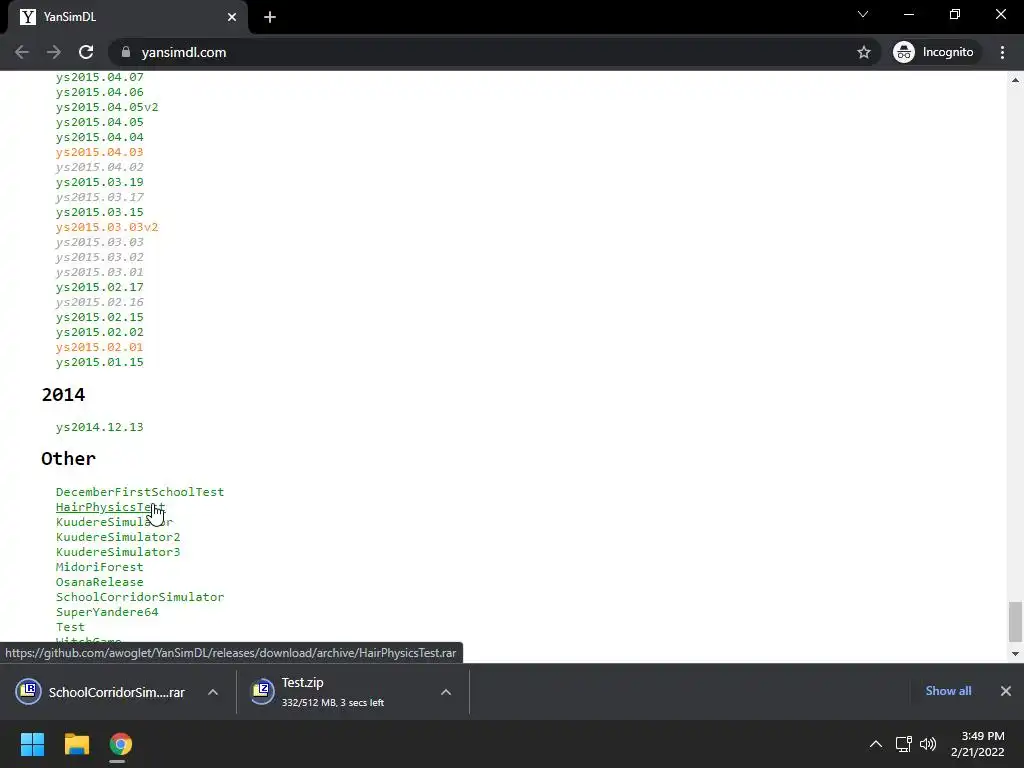This screenshot has height=768, width=1024.
Task: Download the OsanaRelease build
Action: click(99, 582)
